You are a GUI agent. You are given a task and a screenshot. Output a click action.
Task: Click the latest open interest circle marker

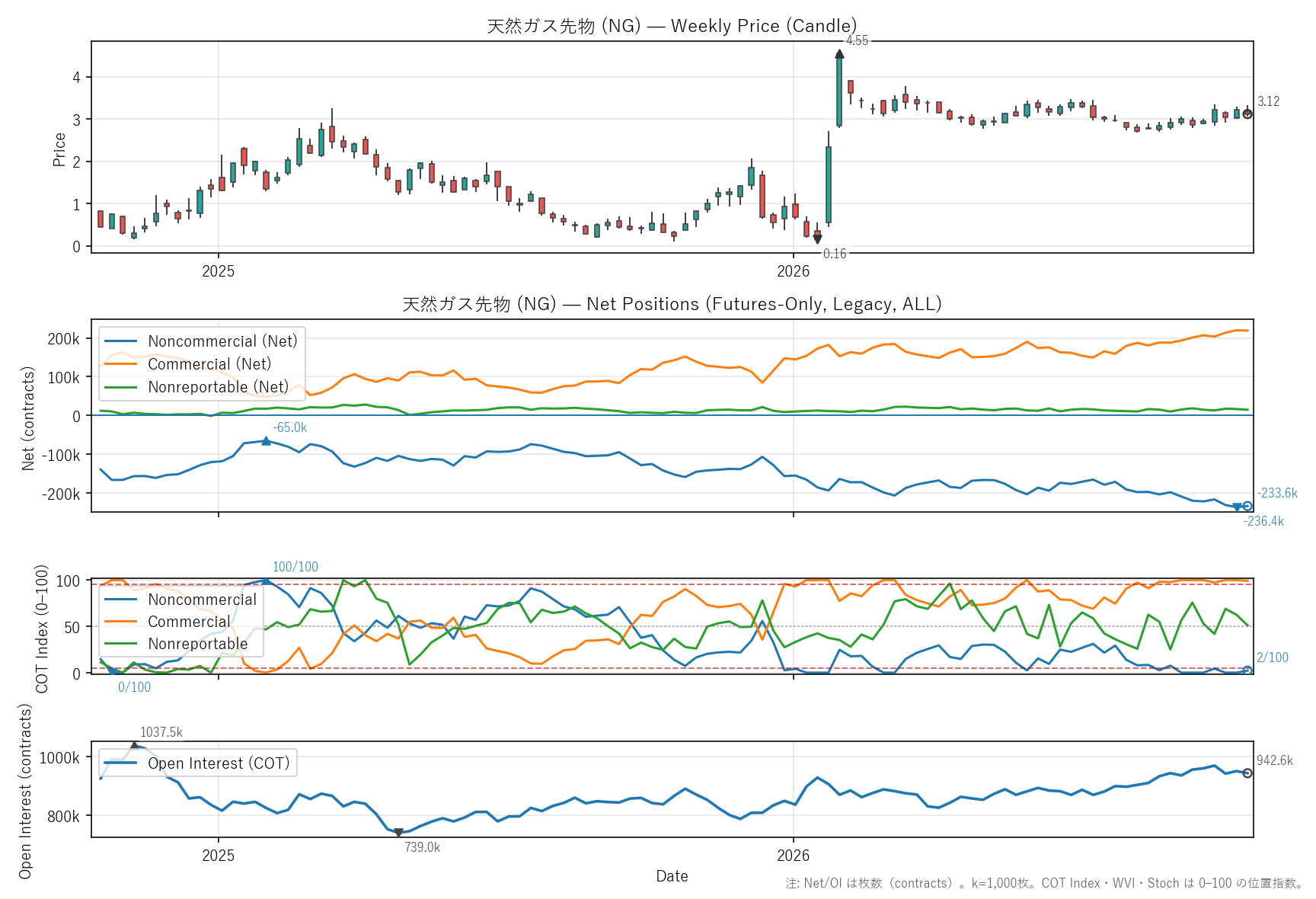coord(1247,773)
